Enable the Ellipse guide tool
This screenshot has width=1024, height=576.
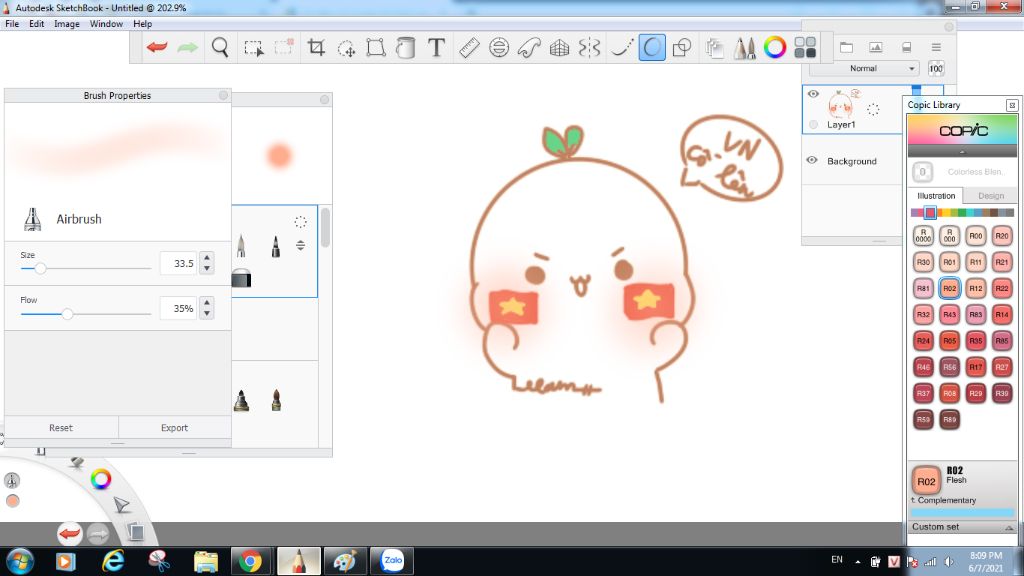[x=499, y=47]
